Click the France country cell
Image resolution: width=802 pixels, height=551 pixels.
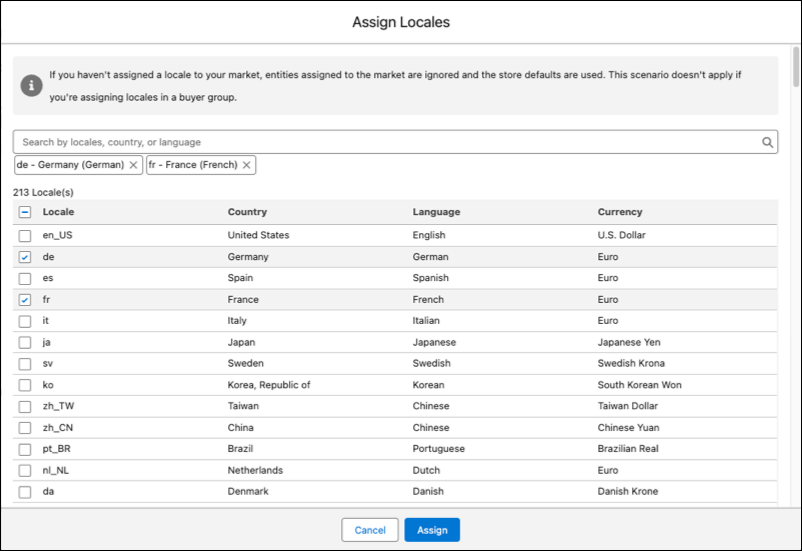[x=243, y=299]
